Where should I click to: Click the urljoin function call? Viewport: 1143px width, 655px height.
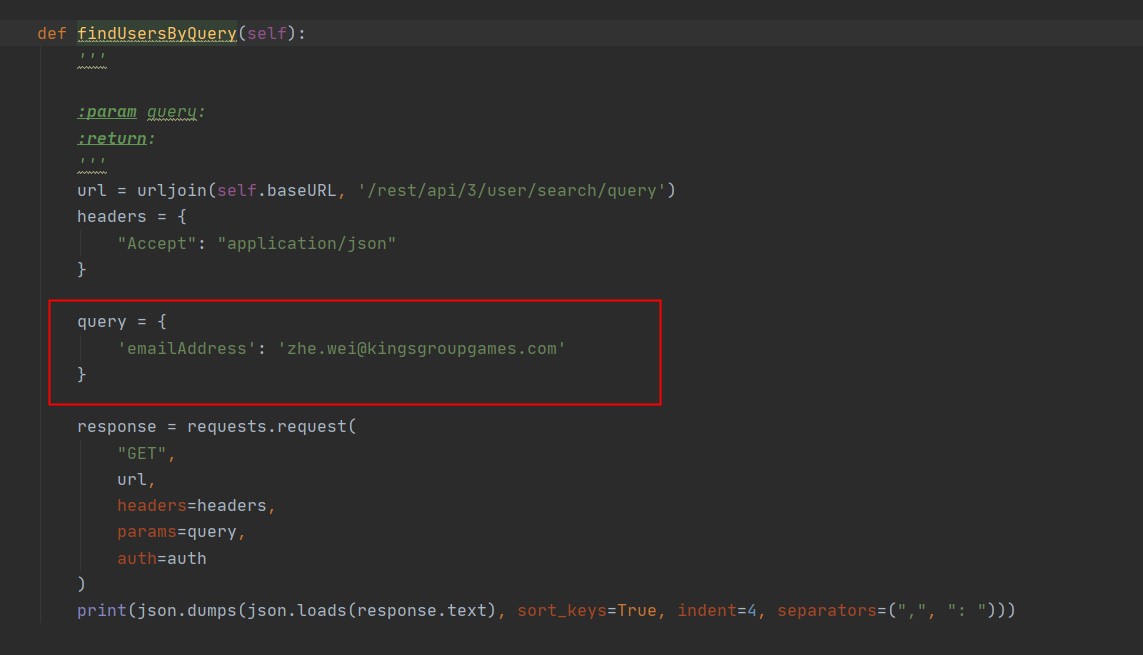(172, 191)
